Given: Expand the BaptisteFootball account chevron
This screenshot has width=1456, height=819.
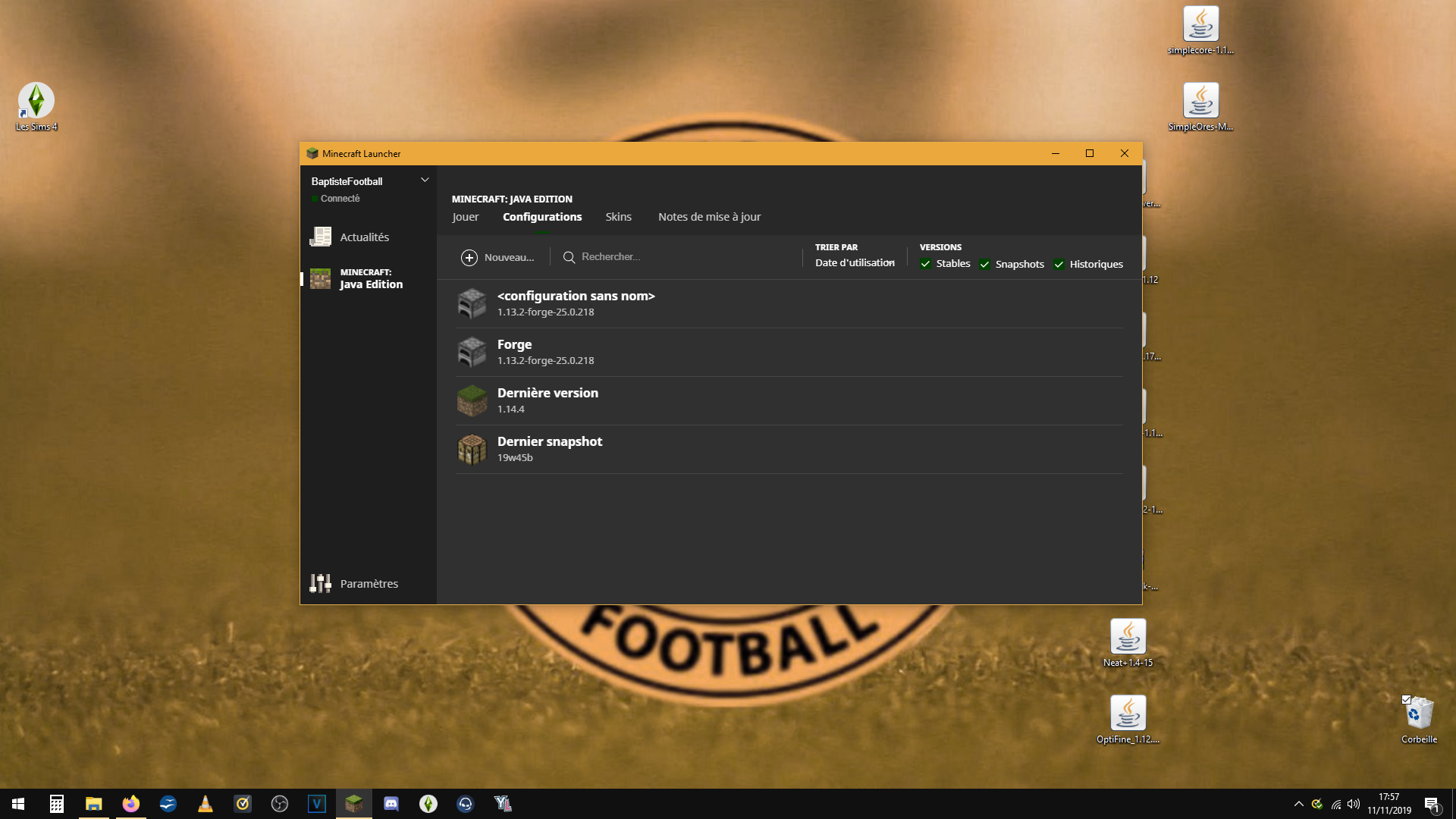Looking at the screenshot, I should pyautogui.click(x=425, y=180).
